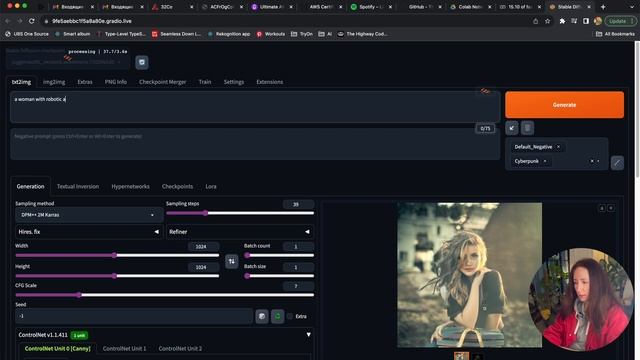Click the browser back arrow
Viewport: 640px width, 360px height.
(8, 21)
